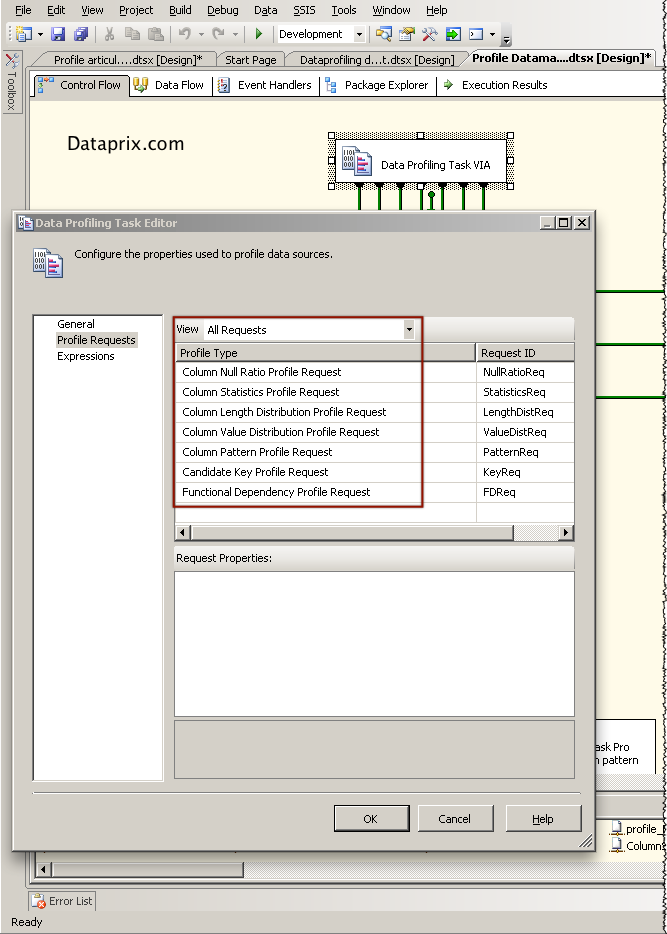Click the FDReq request ID cell

525,492
